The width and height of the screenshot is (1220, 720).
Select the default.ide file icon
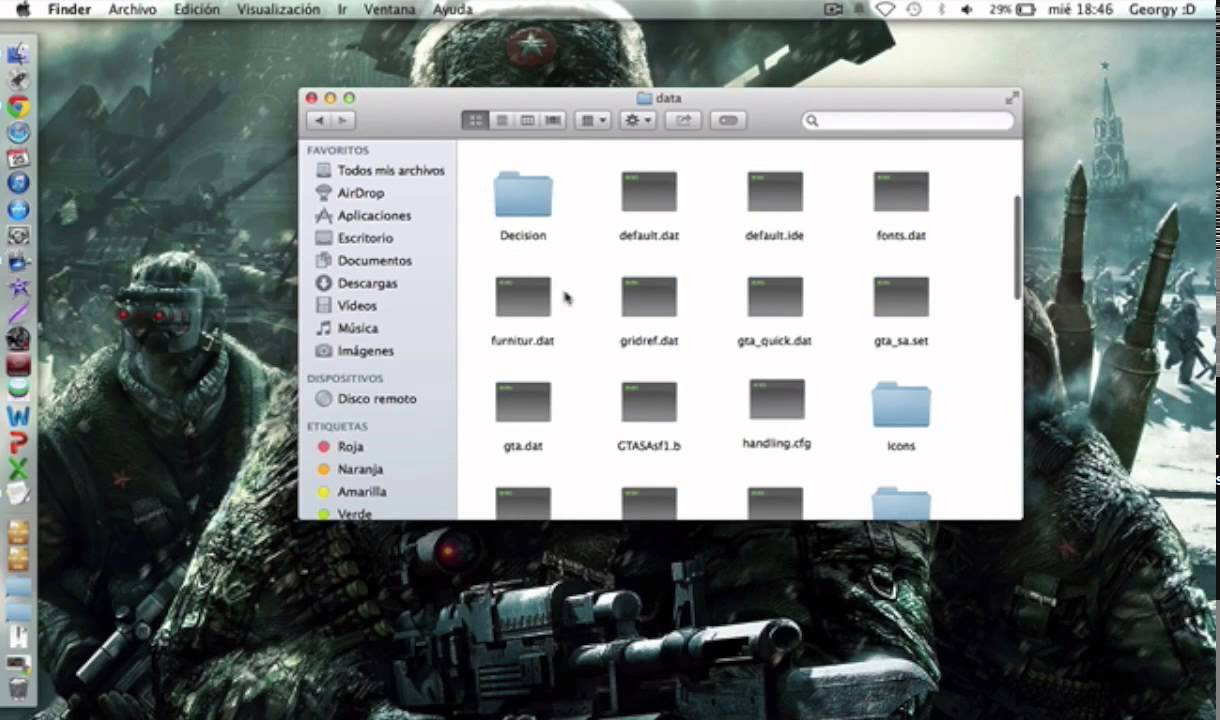tap(775, 191)
